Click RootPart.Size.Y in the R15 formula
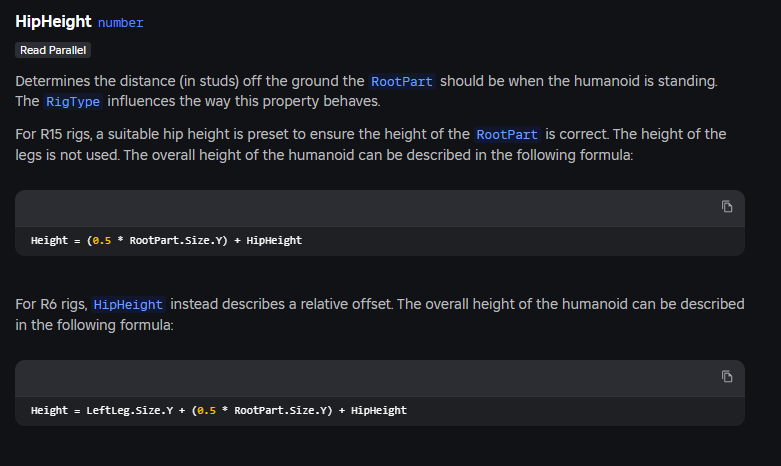The width and height of the screenshot is (781, 466). click(x=173, y=241)
